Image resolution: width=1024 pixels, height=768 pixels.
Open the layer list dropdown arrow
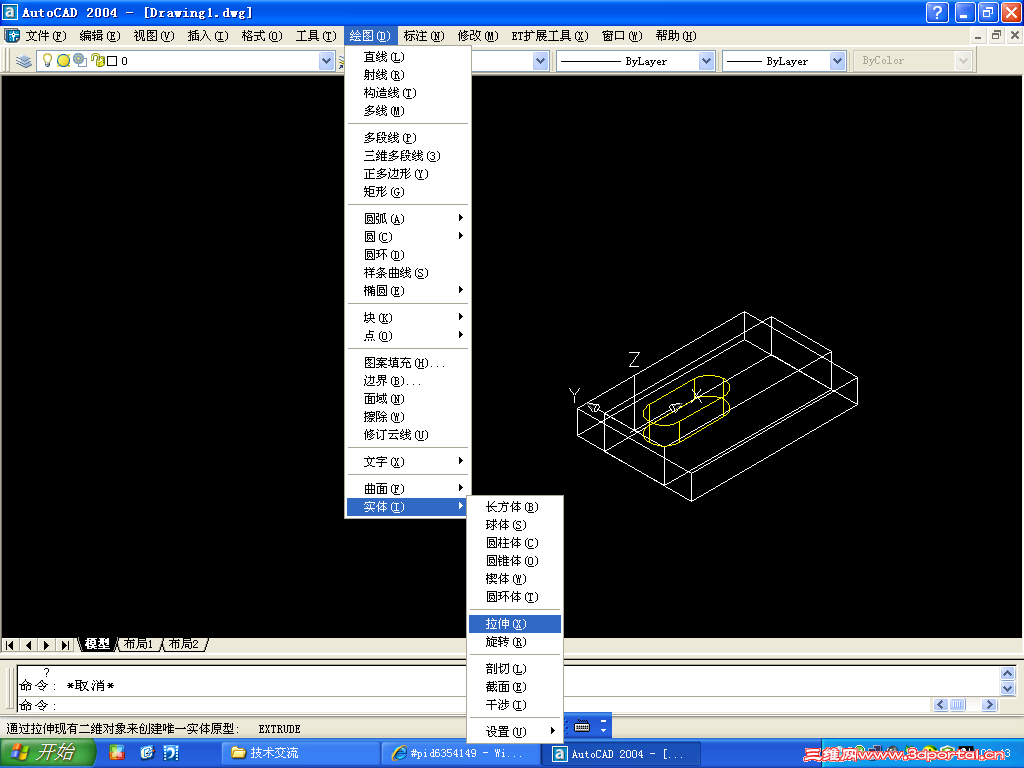click(327, 61)
